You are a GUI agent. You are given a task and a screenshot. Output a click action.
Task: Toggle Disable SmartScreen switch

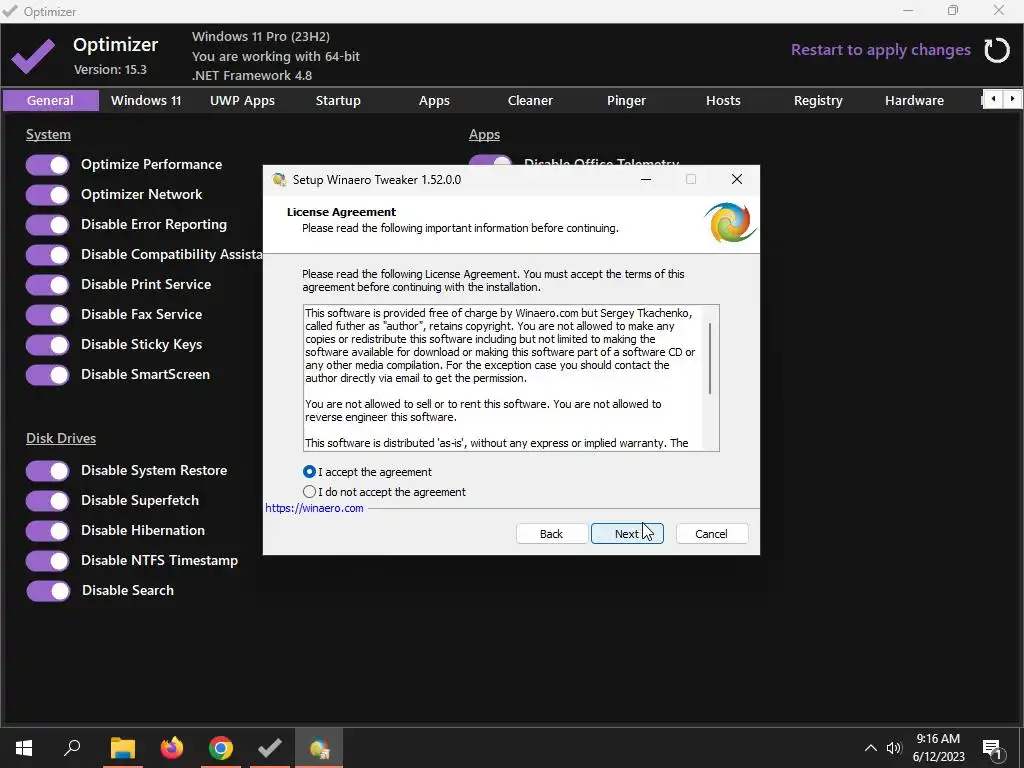[47, 375]
